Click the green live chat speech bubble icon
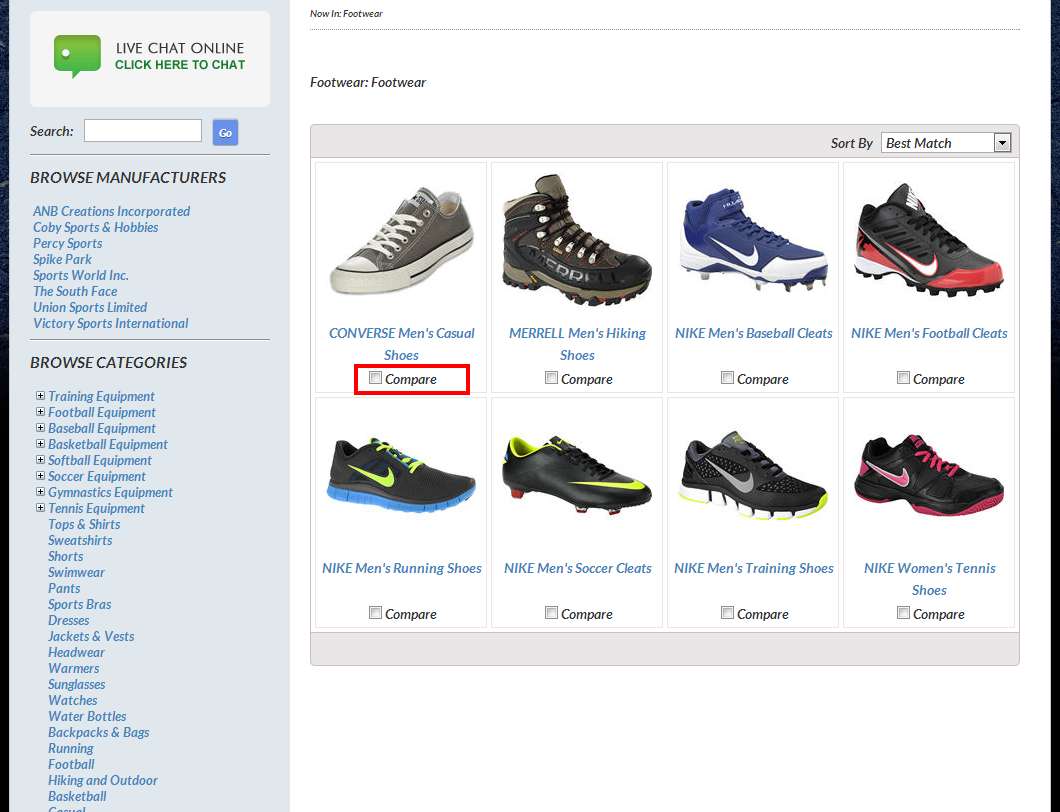This screenshot has width=1060, height=812. 77,56
